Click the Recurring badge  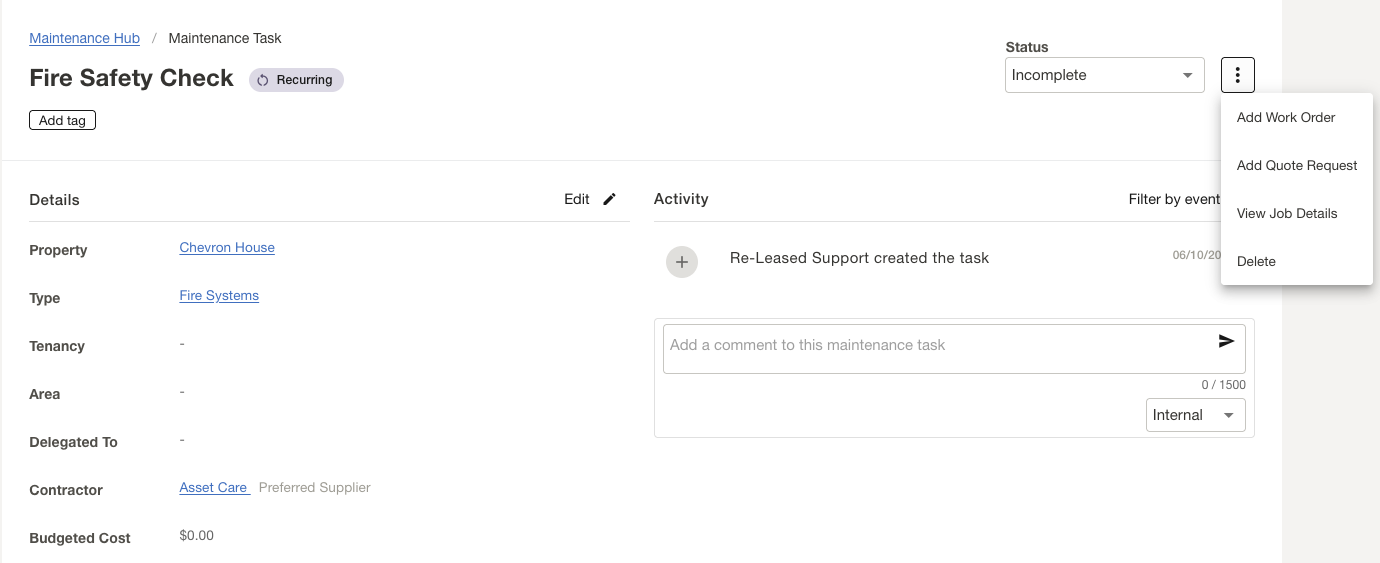(x=296, y=80)
